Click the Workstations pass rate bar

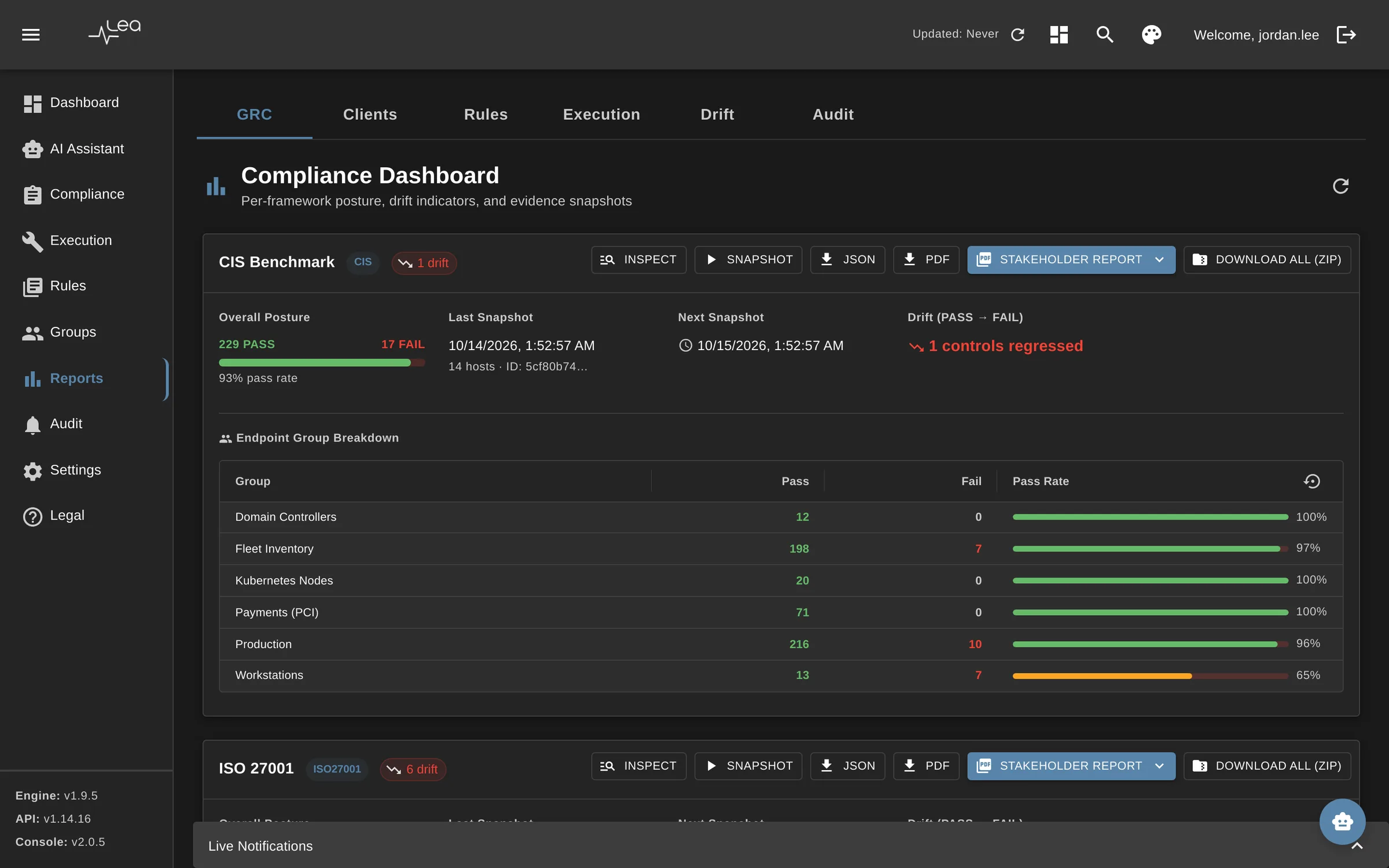point(1150,676)
